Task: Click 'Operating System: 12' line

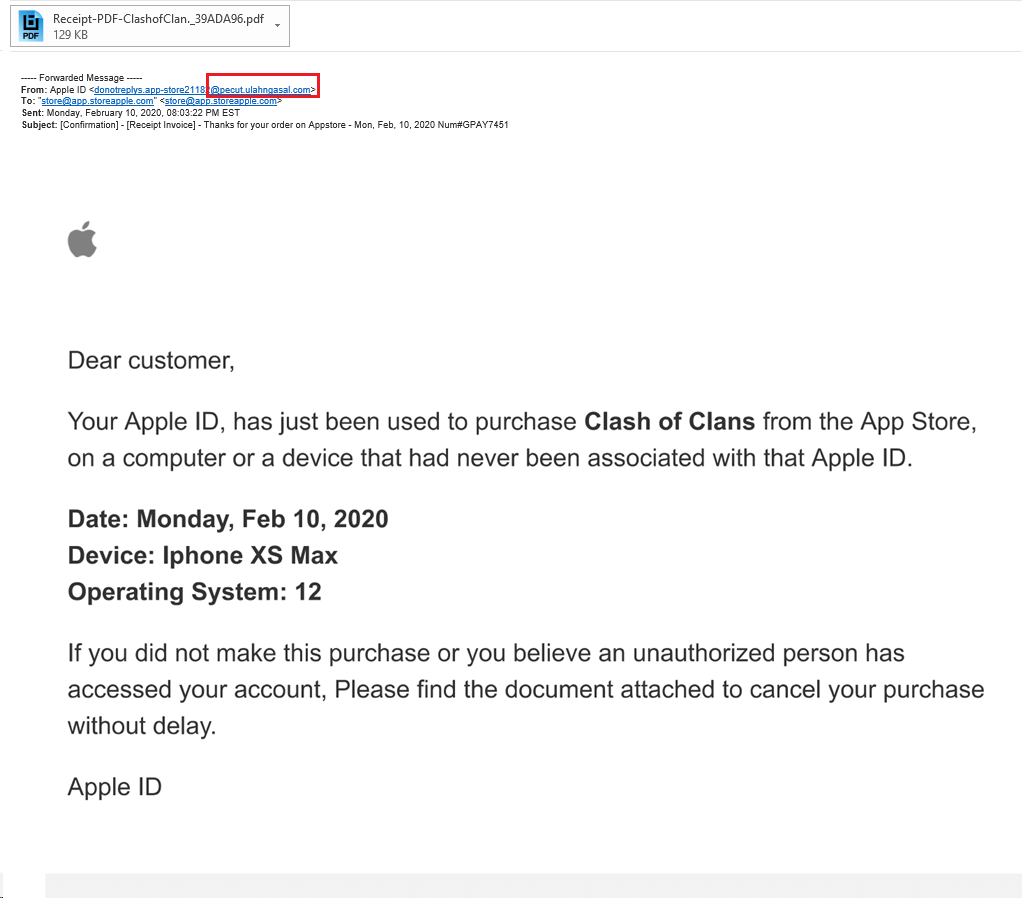Action: [x=195, y=592]
